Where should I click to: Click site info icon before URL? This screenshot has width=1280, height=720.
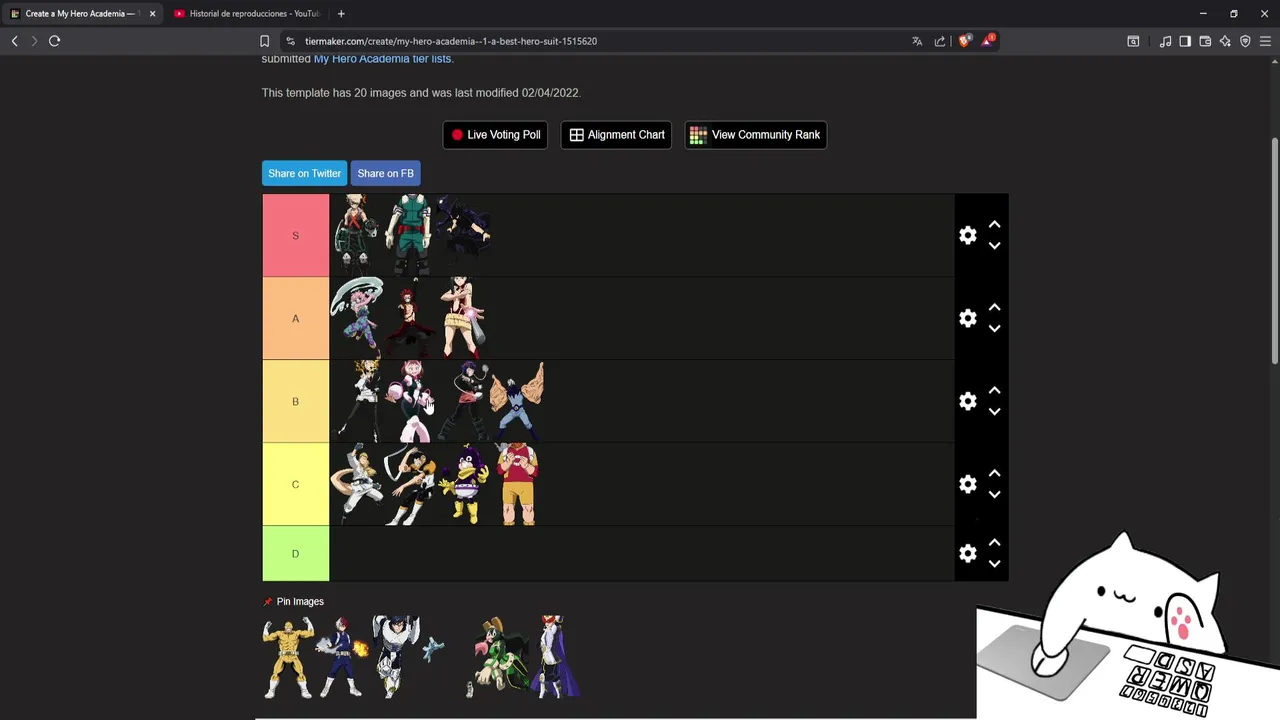click(x=290, y=41)
